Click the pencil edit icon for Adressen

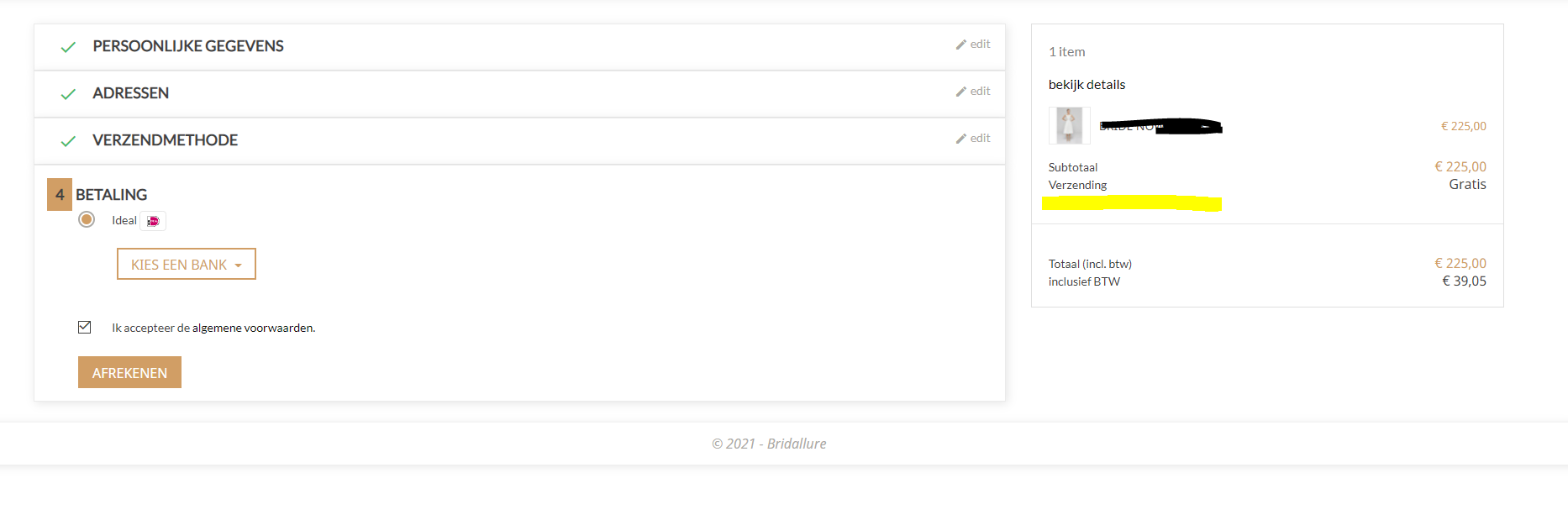pos(960,92)
